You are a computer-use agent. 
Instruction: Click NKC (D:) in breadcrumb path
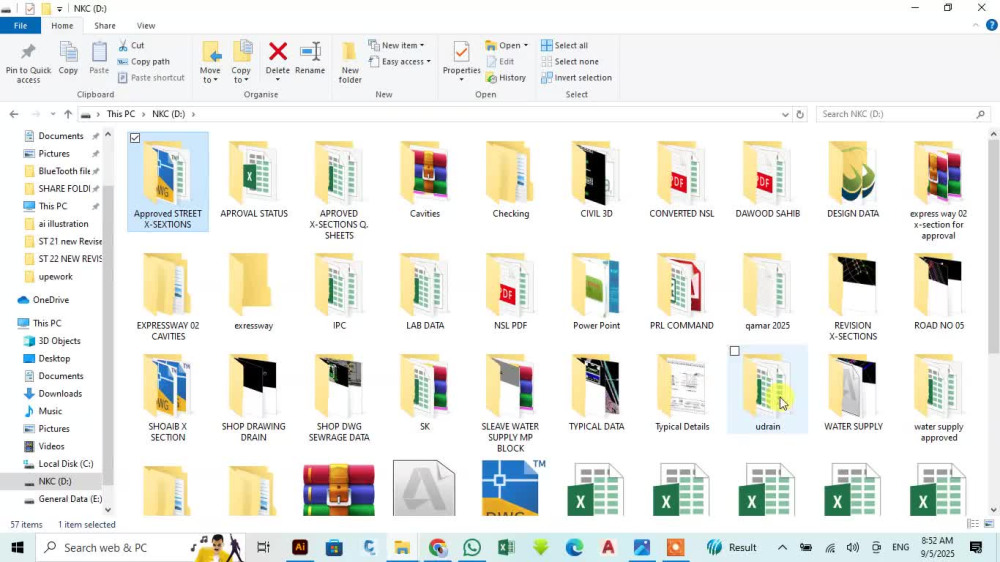[x=168, y=114]
